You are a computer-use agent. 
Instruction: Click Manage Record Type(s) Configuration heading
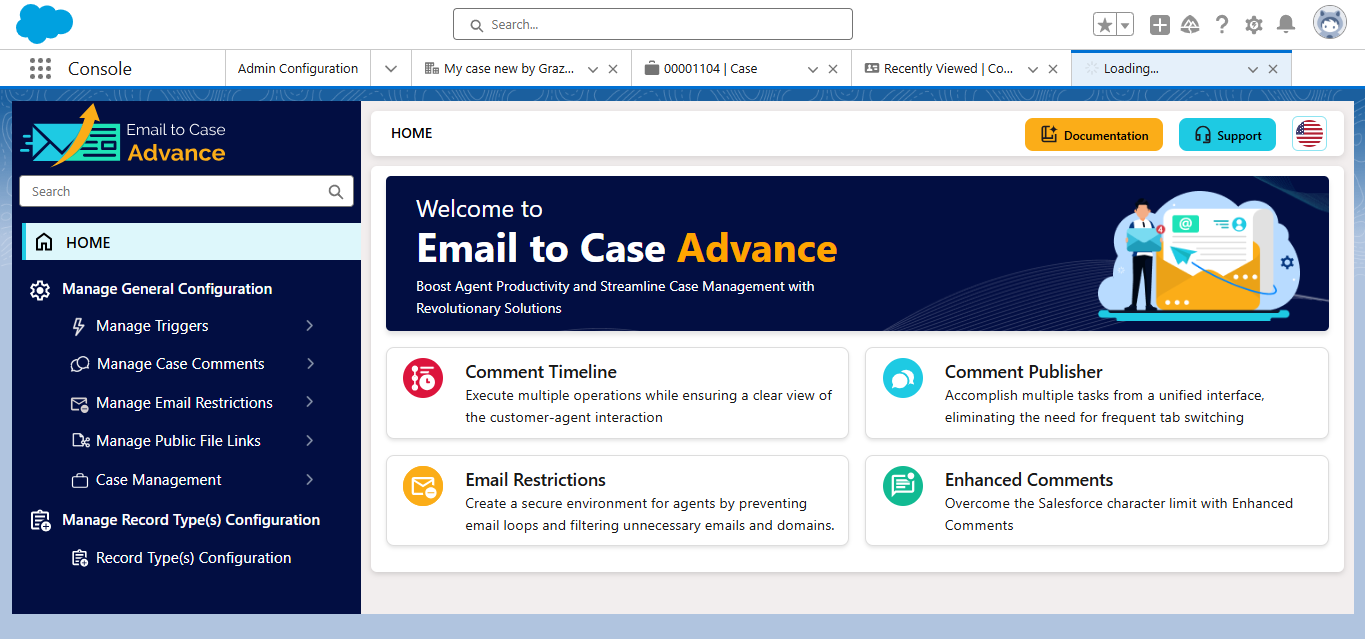(x=191, y=520)
